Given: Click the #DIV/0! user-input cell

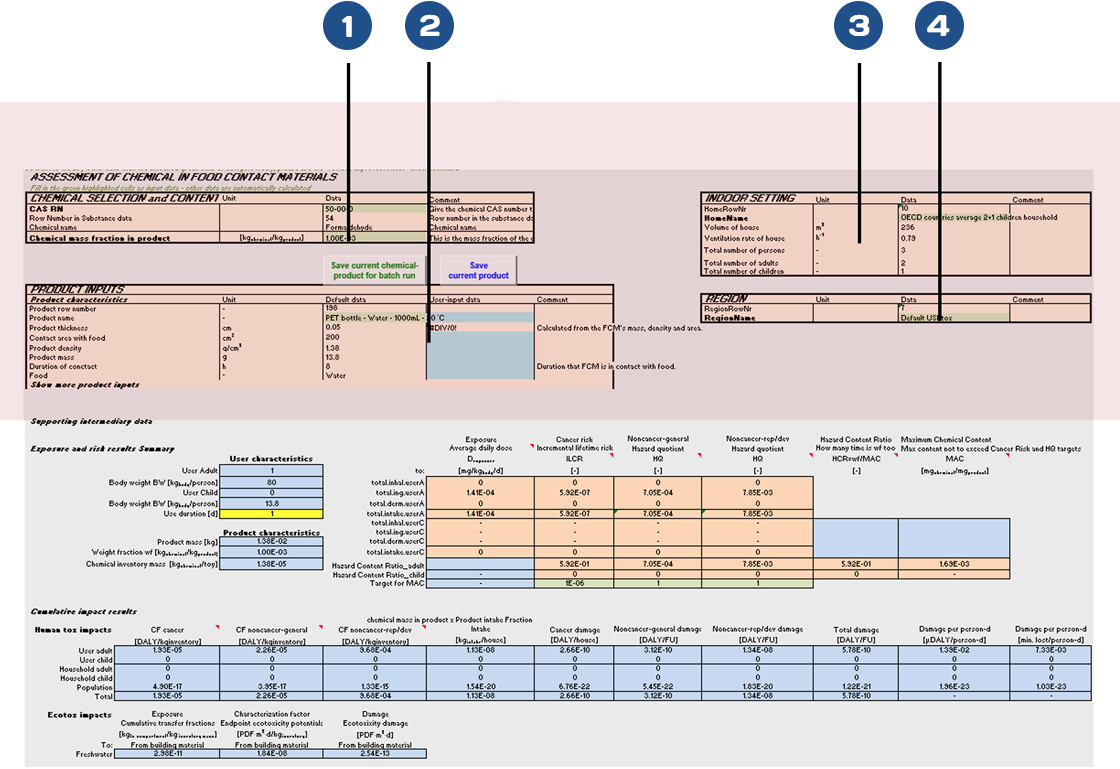Looking at the screenshot, I should [476, 327].
